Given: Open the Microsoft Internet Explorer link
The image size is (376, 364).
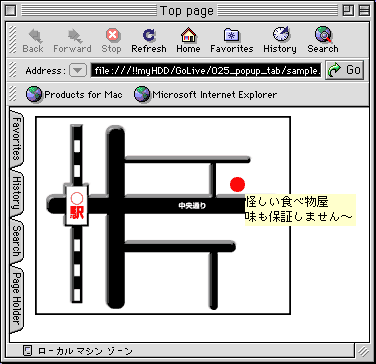Looking at the screenshot, I should [205, 95].
